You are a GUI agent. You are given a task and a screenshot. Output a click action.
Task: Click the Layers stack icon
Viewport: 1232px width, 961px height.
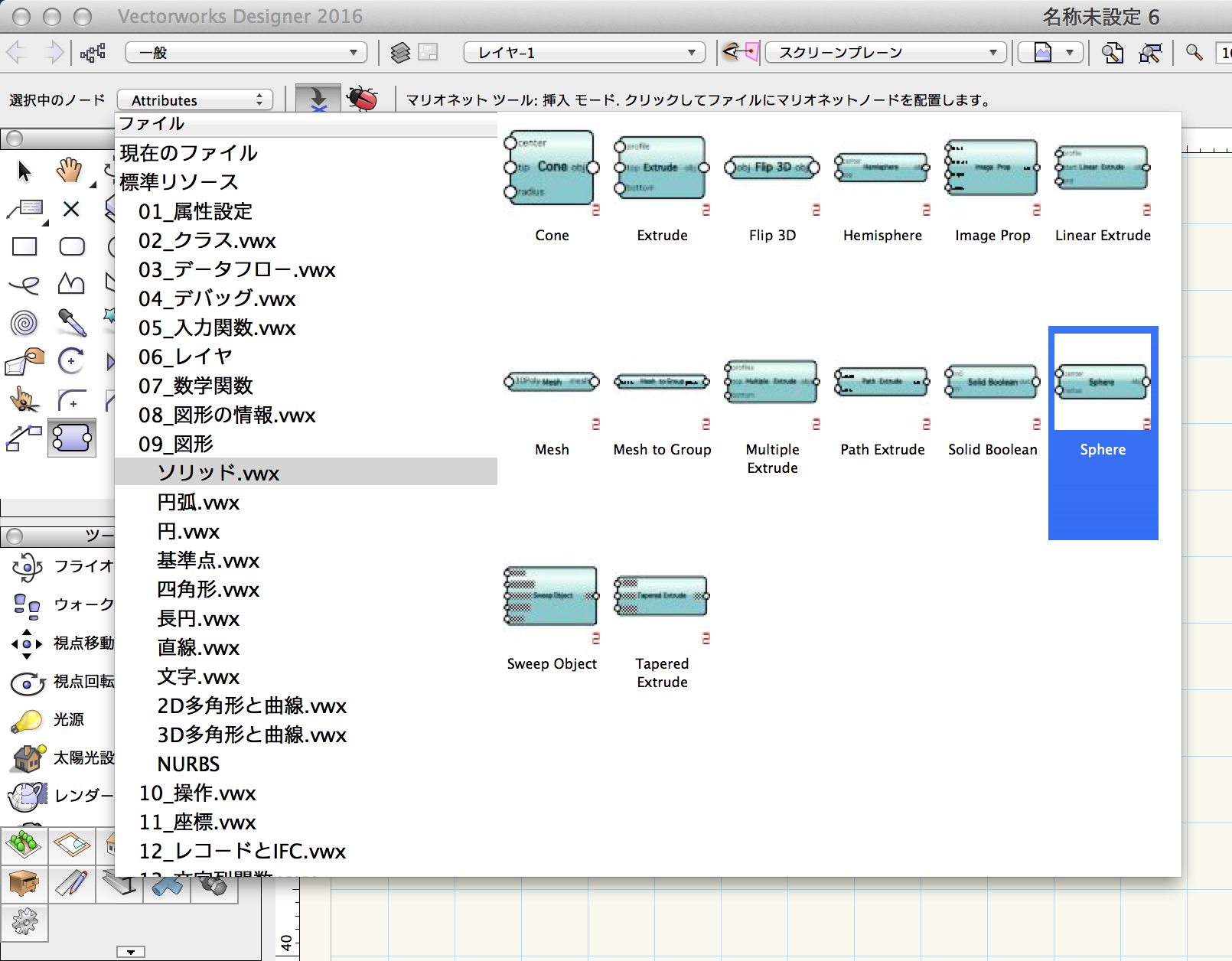400,53
